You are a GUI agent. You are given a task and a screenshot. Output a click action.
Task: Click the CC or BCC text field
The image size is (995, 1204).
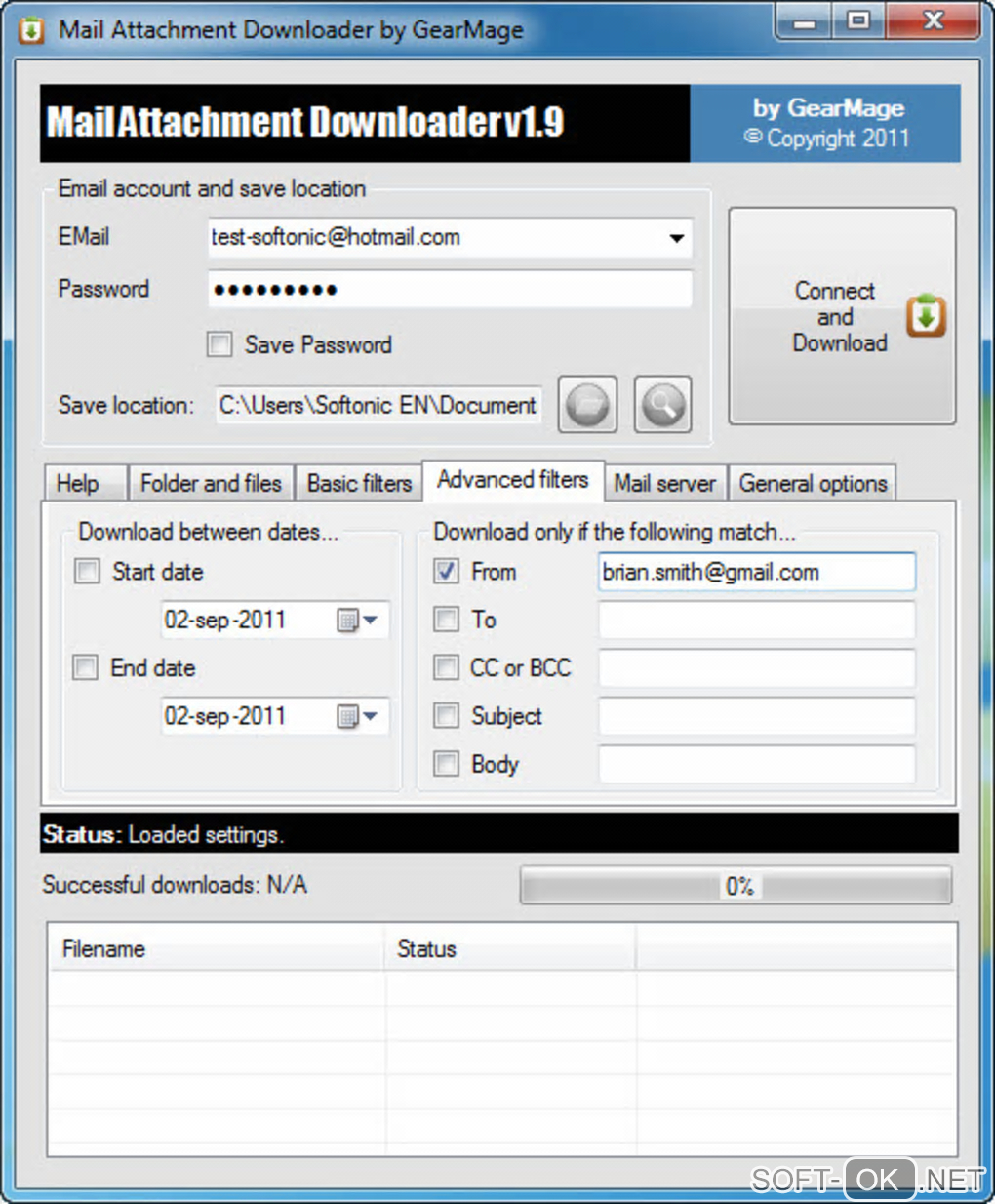[757, 667]
